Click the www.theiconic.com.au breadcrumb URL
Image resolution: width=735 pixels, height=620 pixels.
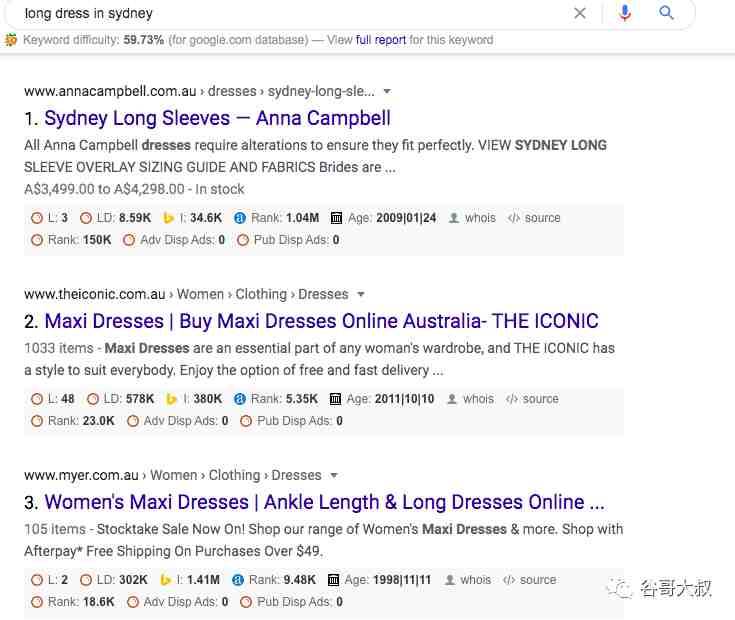pyautogui.click(x=95, y=295)
